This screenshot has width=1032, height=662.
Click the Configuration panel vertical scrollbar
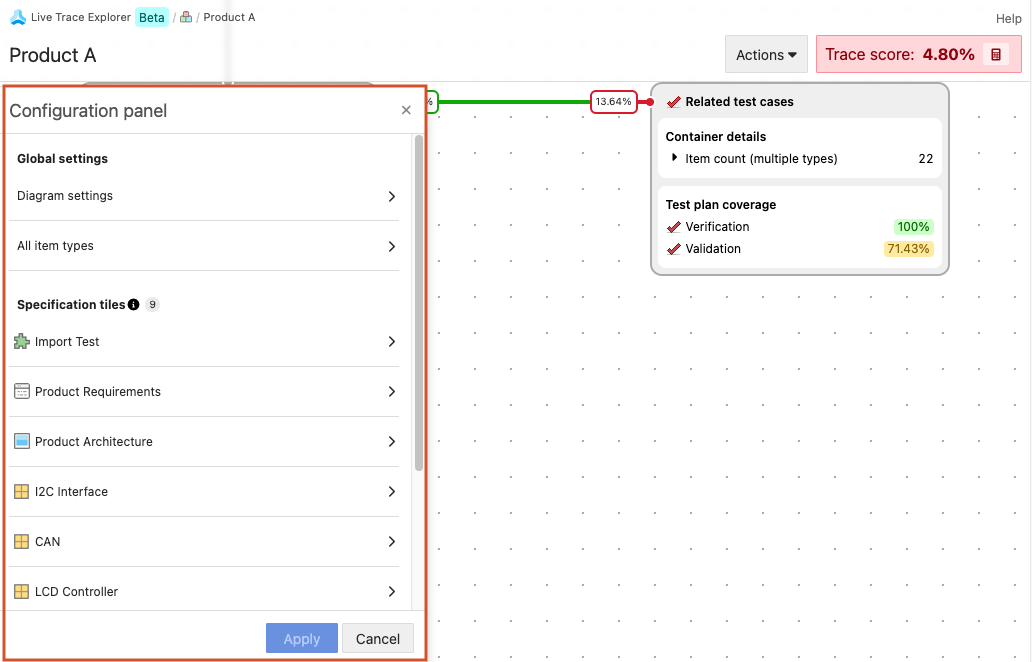tap(418, 300)
